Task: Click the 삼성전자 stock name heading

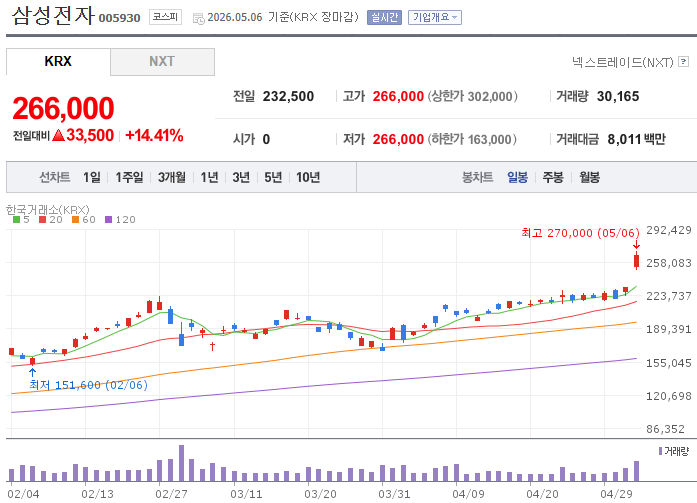Action: [x=53, y=16]
